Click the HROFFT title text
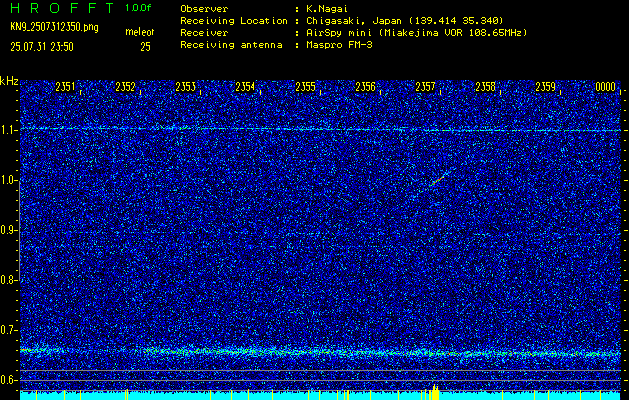The width and height of the screenshot is (629, 400). (x=62, y=8)
